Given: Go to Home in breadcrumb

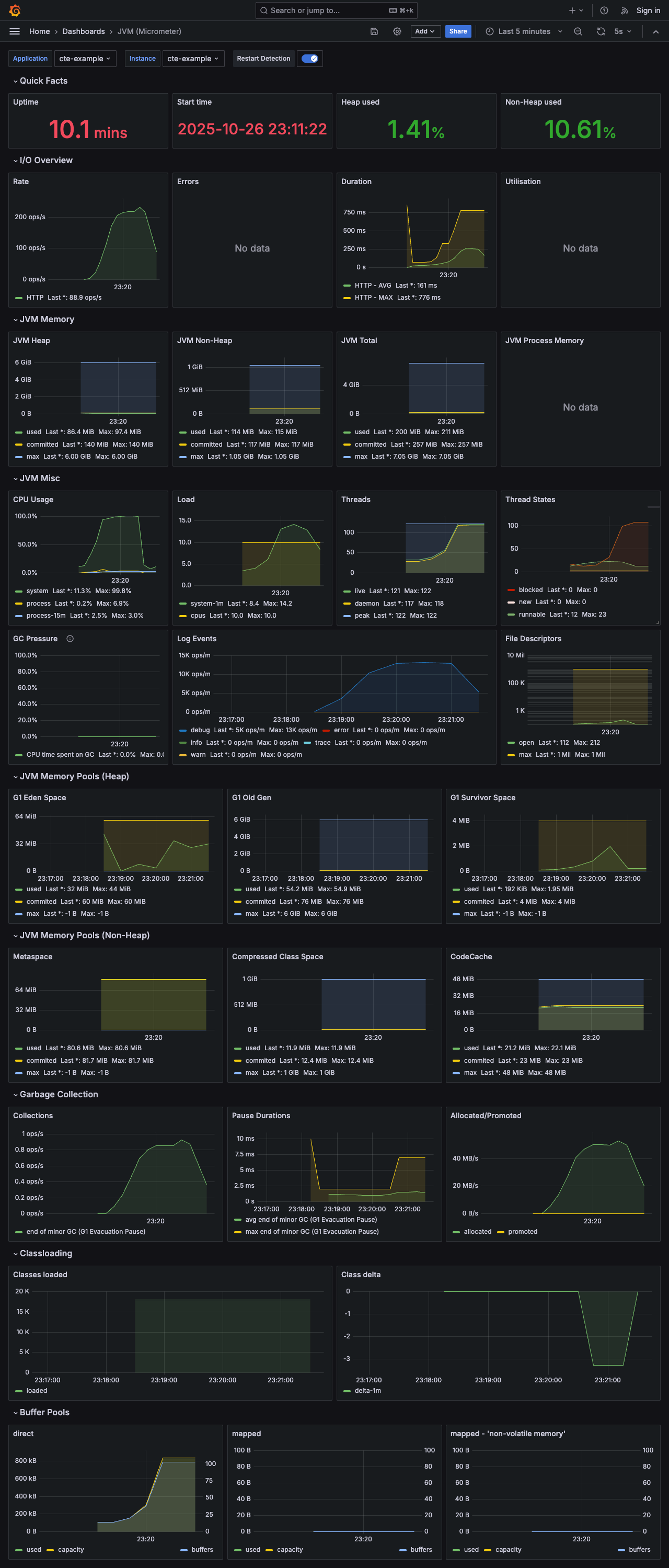Looking at the screenshot, I should [x=40, y=32].
